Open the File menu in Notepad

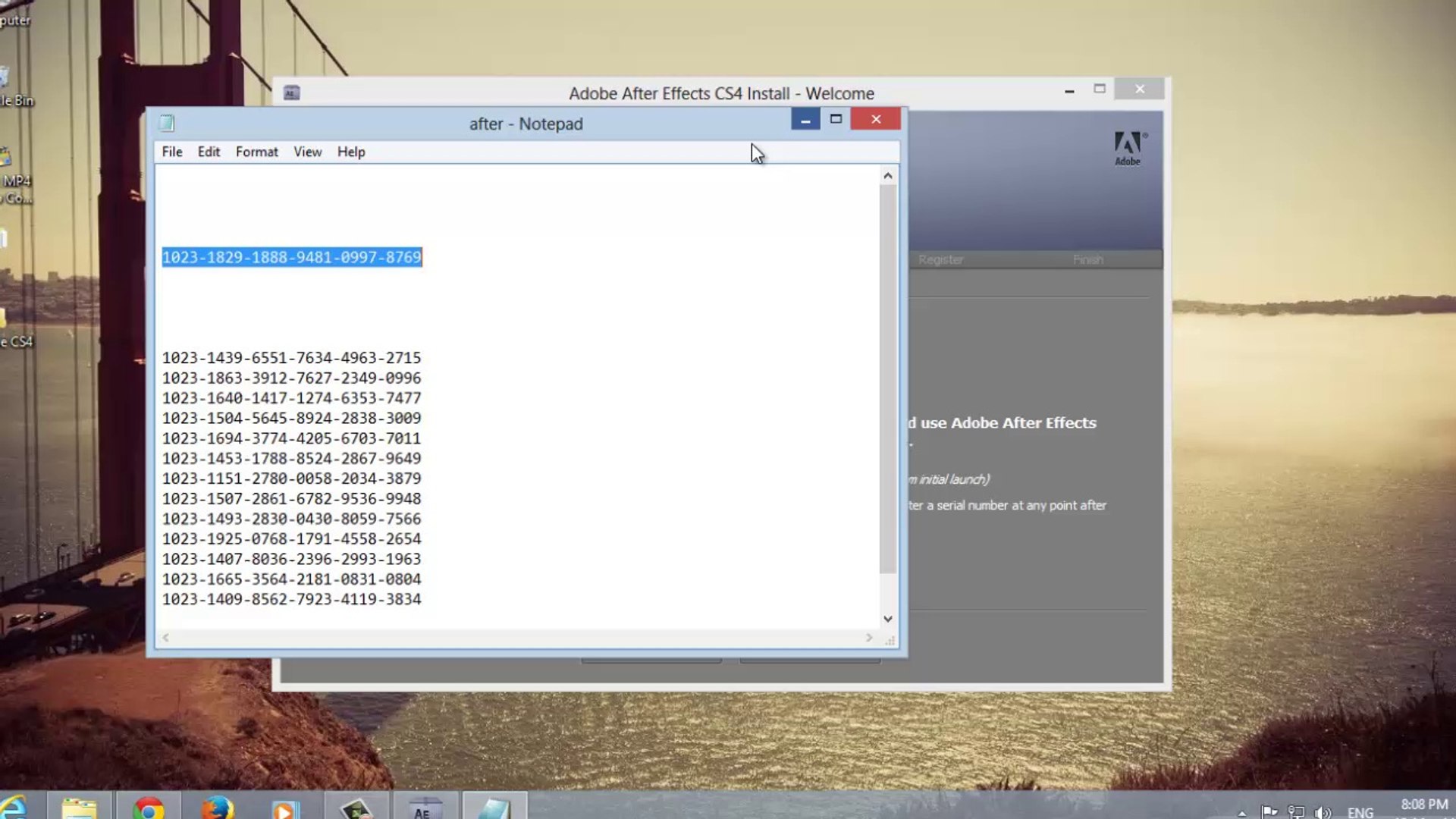point(172,152)
